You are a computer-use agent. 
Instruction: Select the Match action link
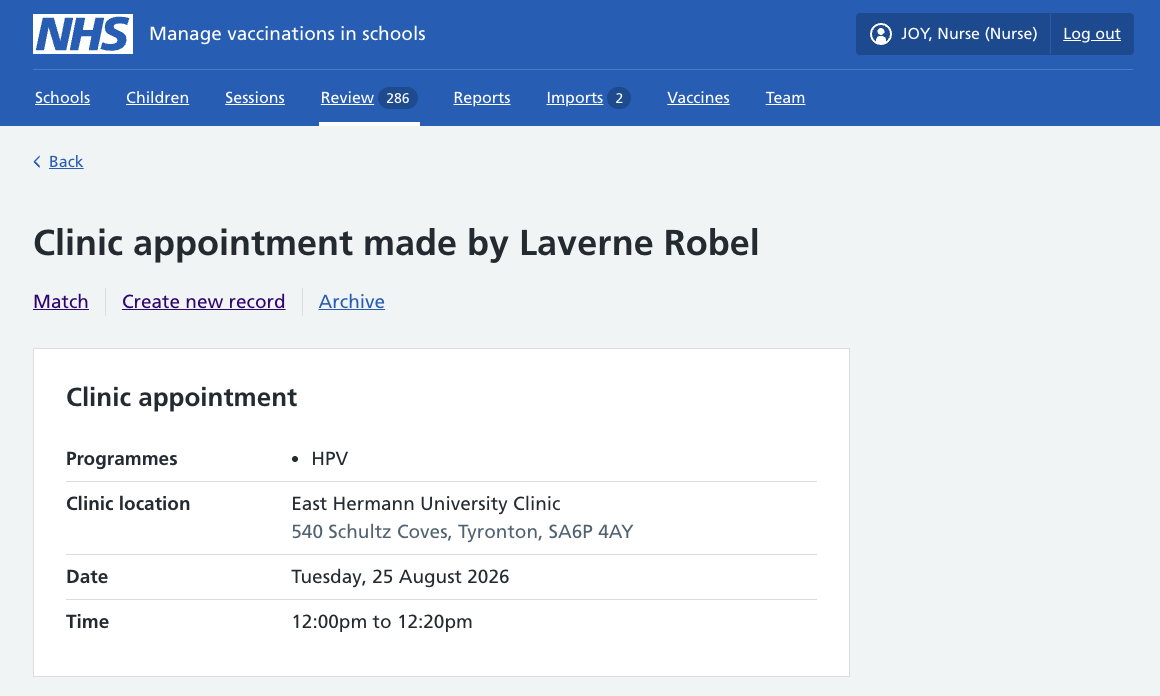(x=61, y=302)
